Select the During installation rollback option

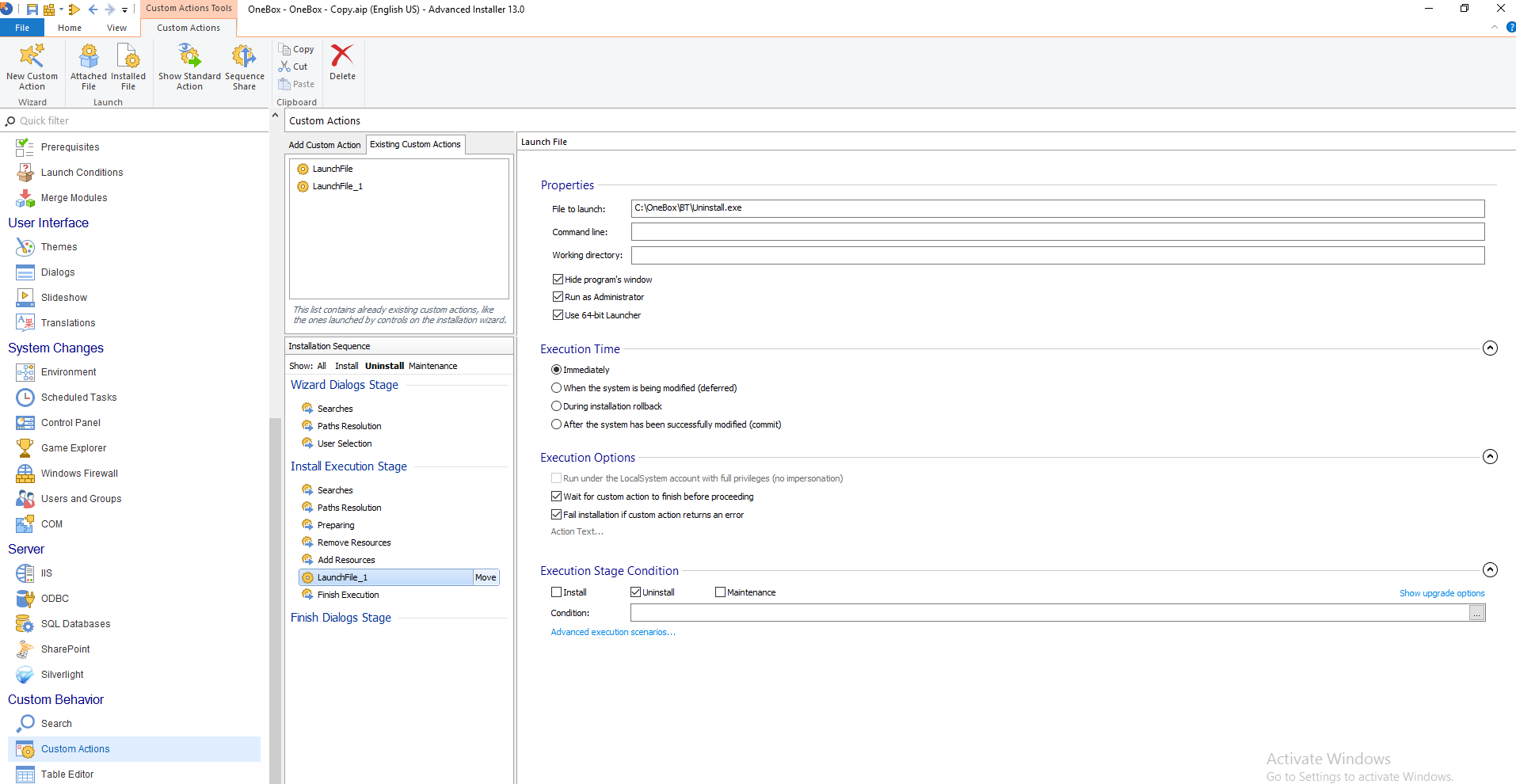click(x=557, y=406)
